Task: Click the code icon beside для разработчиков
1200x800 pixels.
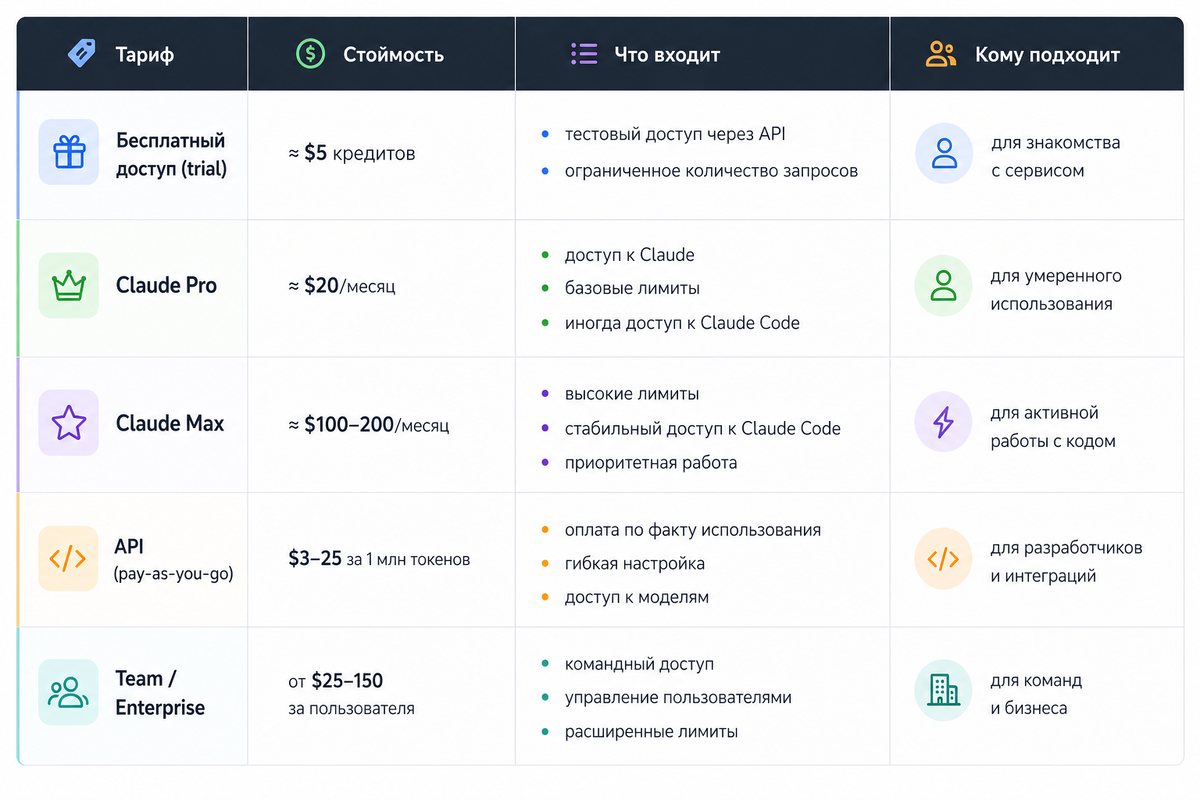Action: pyautogui.click(x=944, y=559)
